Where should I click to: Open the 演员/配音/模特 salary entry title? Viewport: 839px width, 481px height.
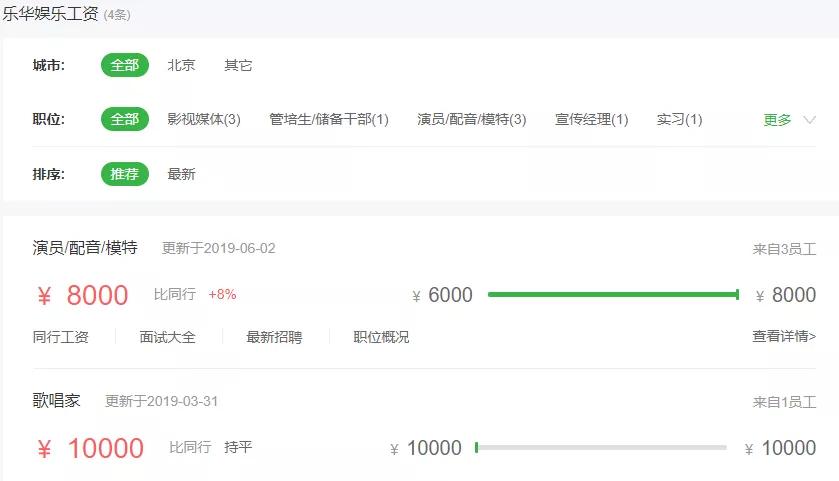[x=85, y=248]
